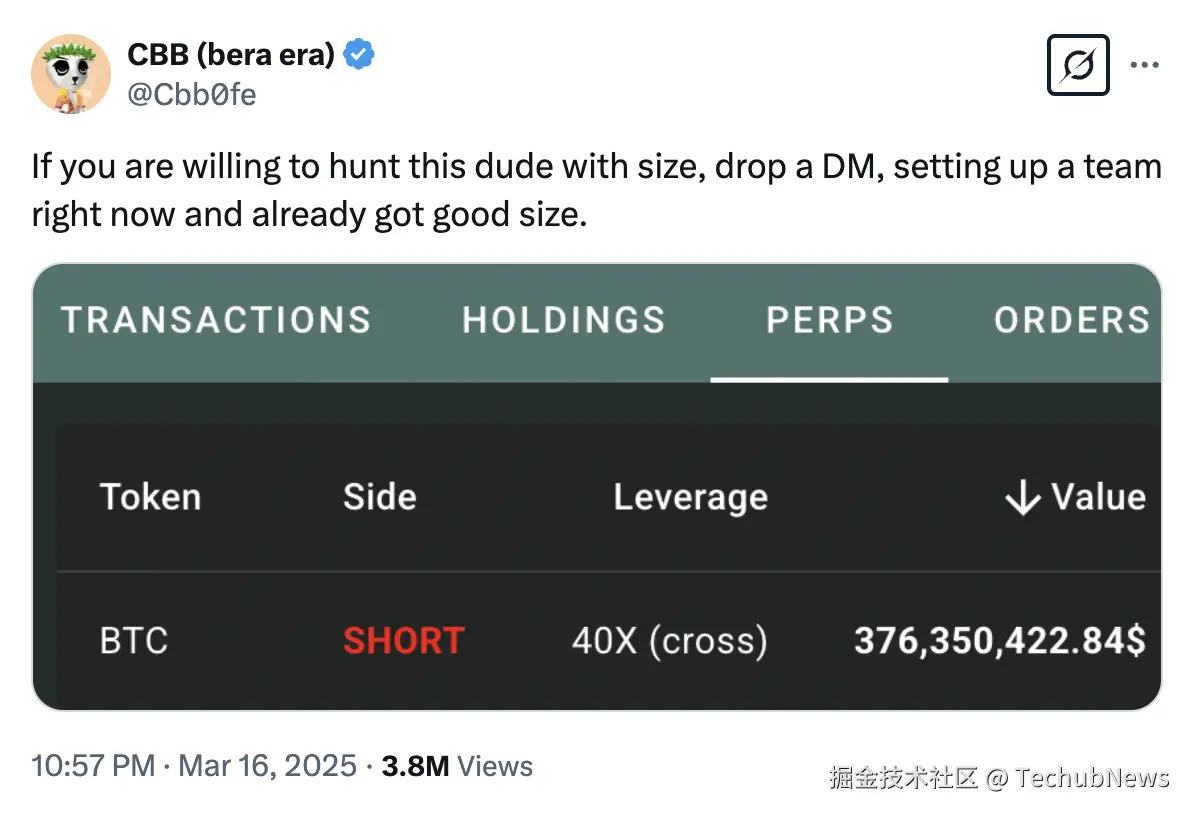The width and height of the screenshot is (1192, 814).
Task: Open the three-dot more options menu
Action: (1143, 65)
